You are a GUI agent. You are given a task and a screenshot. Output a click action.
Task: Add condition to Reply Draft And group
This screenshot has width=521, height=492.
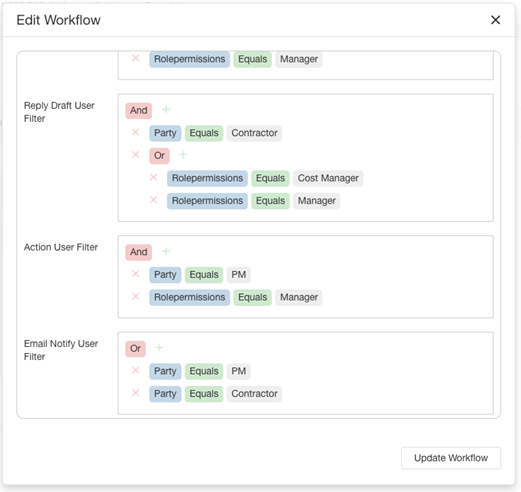coord(166,109)
